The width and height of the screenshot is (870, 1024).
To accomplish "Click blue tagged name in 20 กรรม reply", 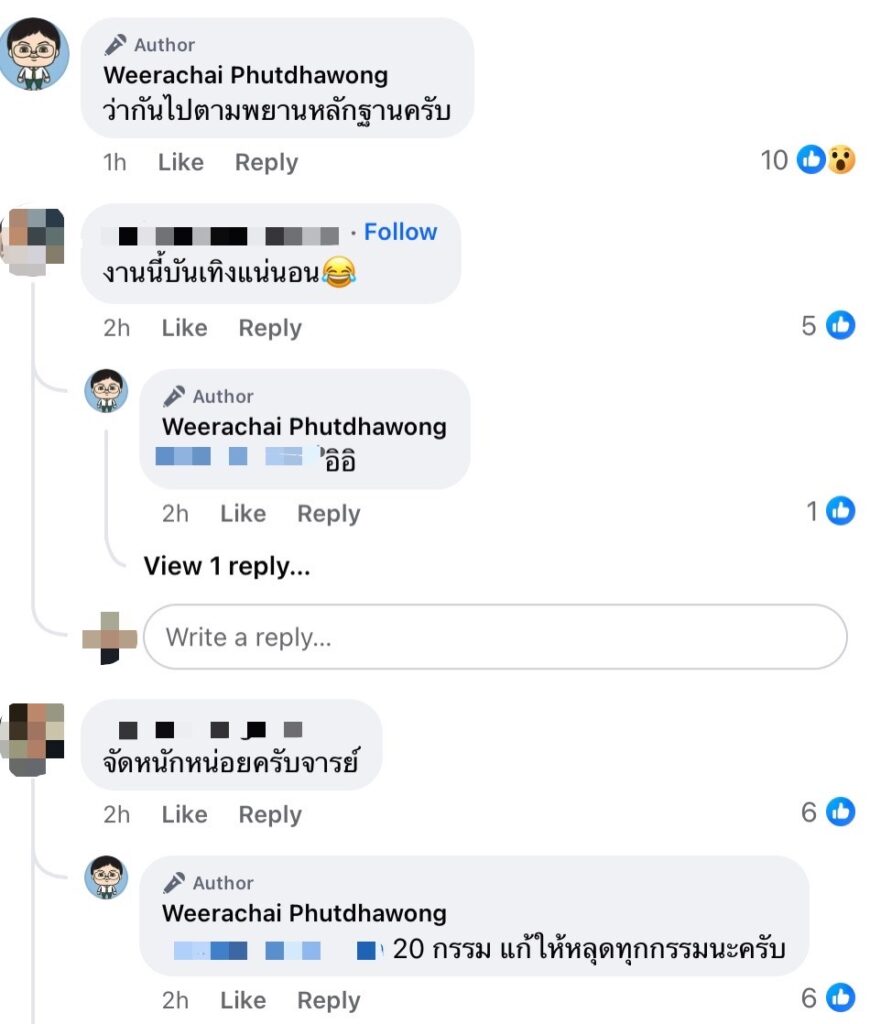I will (275, 950).
